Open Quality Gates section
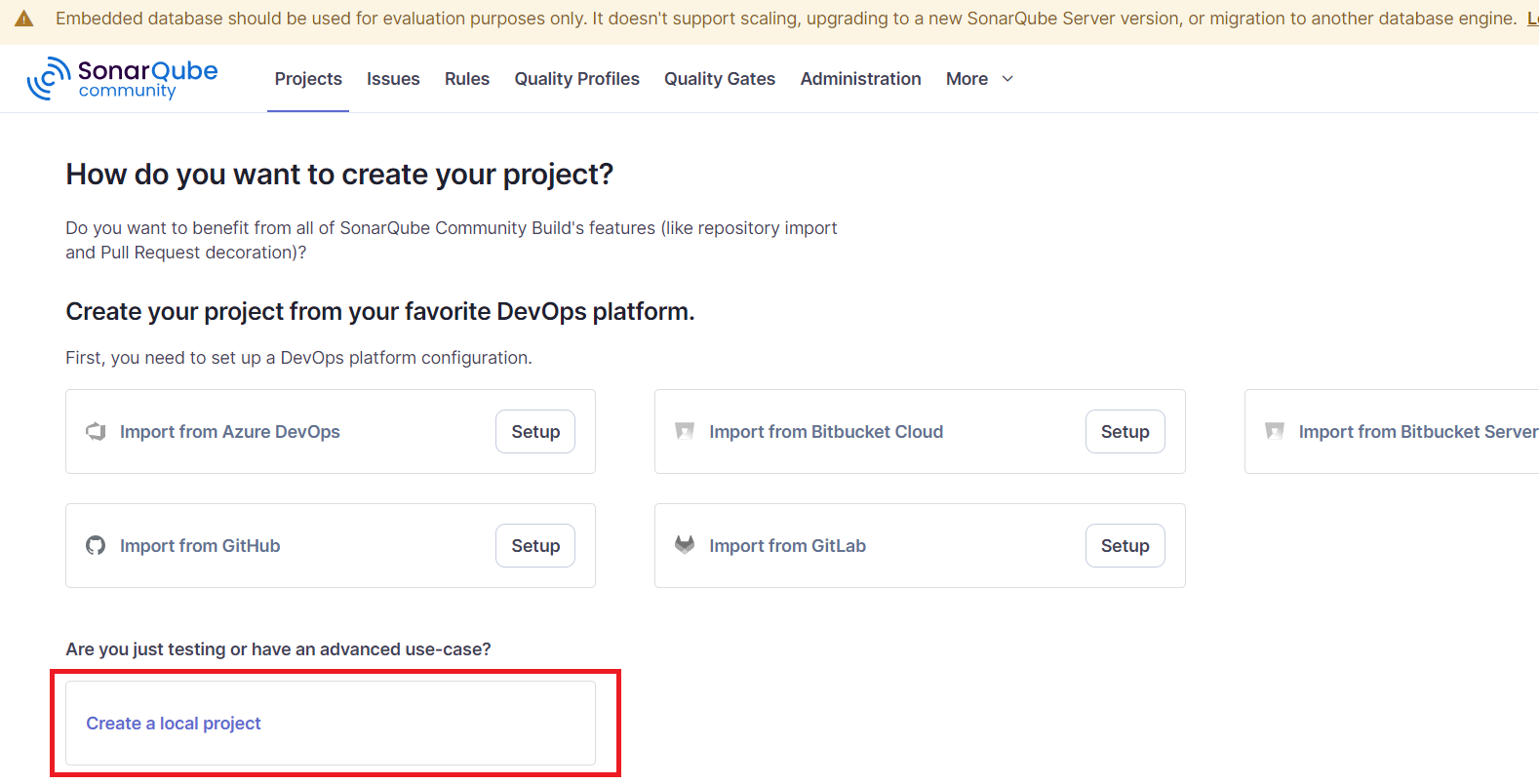The width and height of the screenshot is (1539, 784). [720, 79]
